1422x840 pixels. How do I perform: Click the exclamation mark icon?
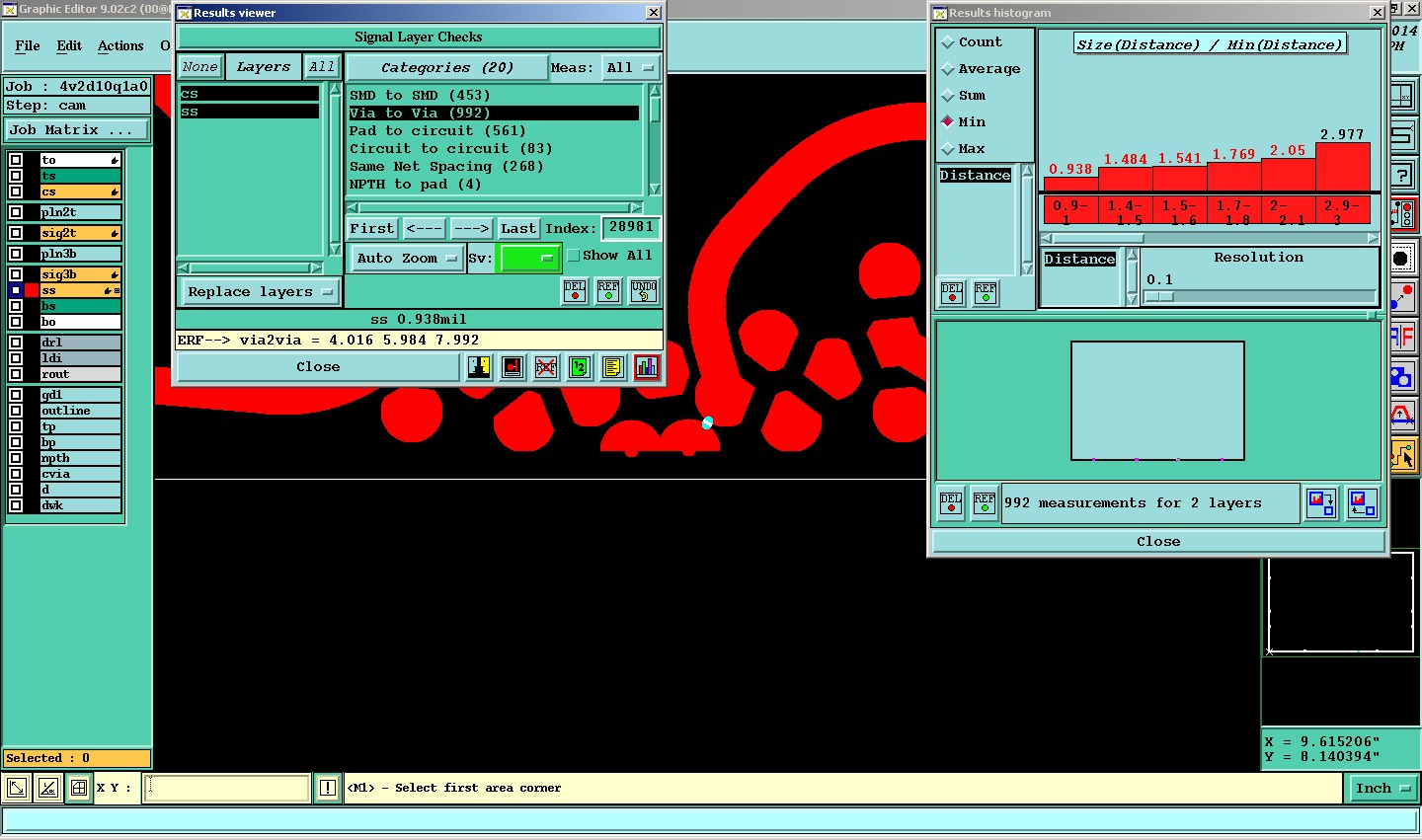[x=328, y=788]
